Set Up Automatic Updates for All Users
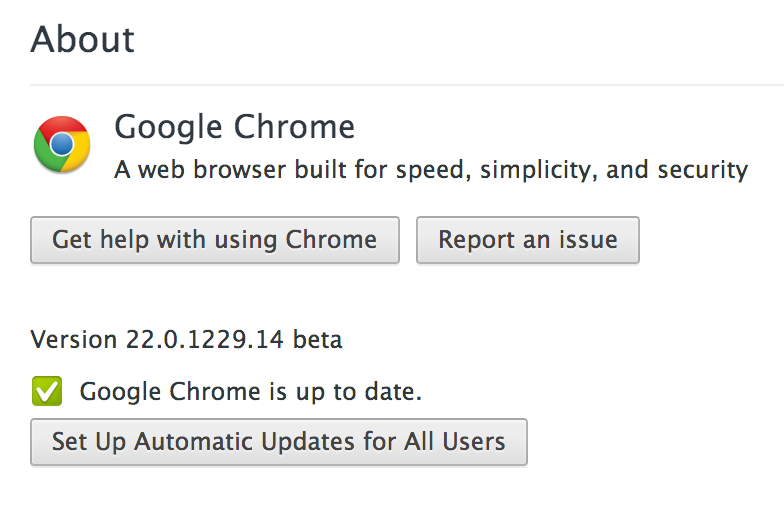 pos(278,441)
